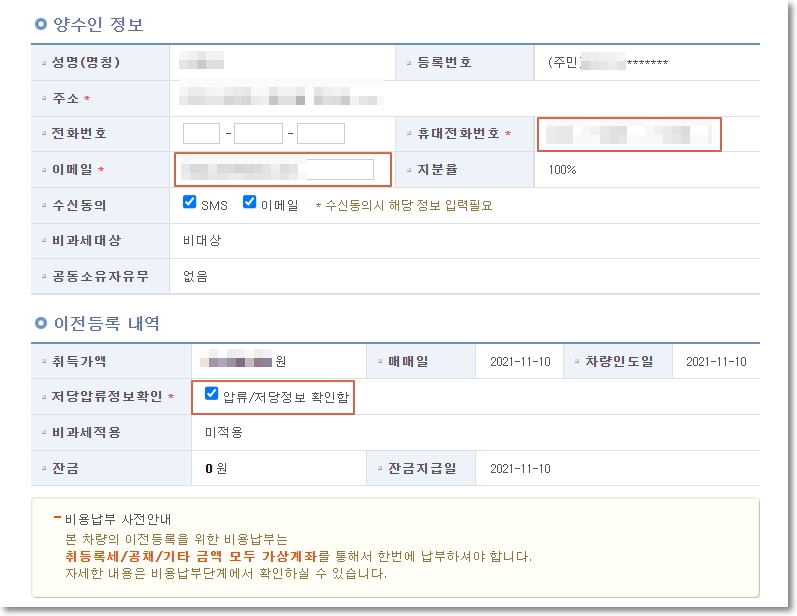797x616 pixels.
Task: Click the 등록번호 label
Action: tap(444, 62)
